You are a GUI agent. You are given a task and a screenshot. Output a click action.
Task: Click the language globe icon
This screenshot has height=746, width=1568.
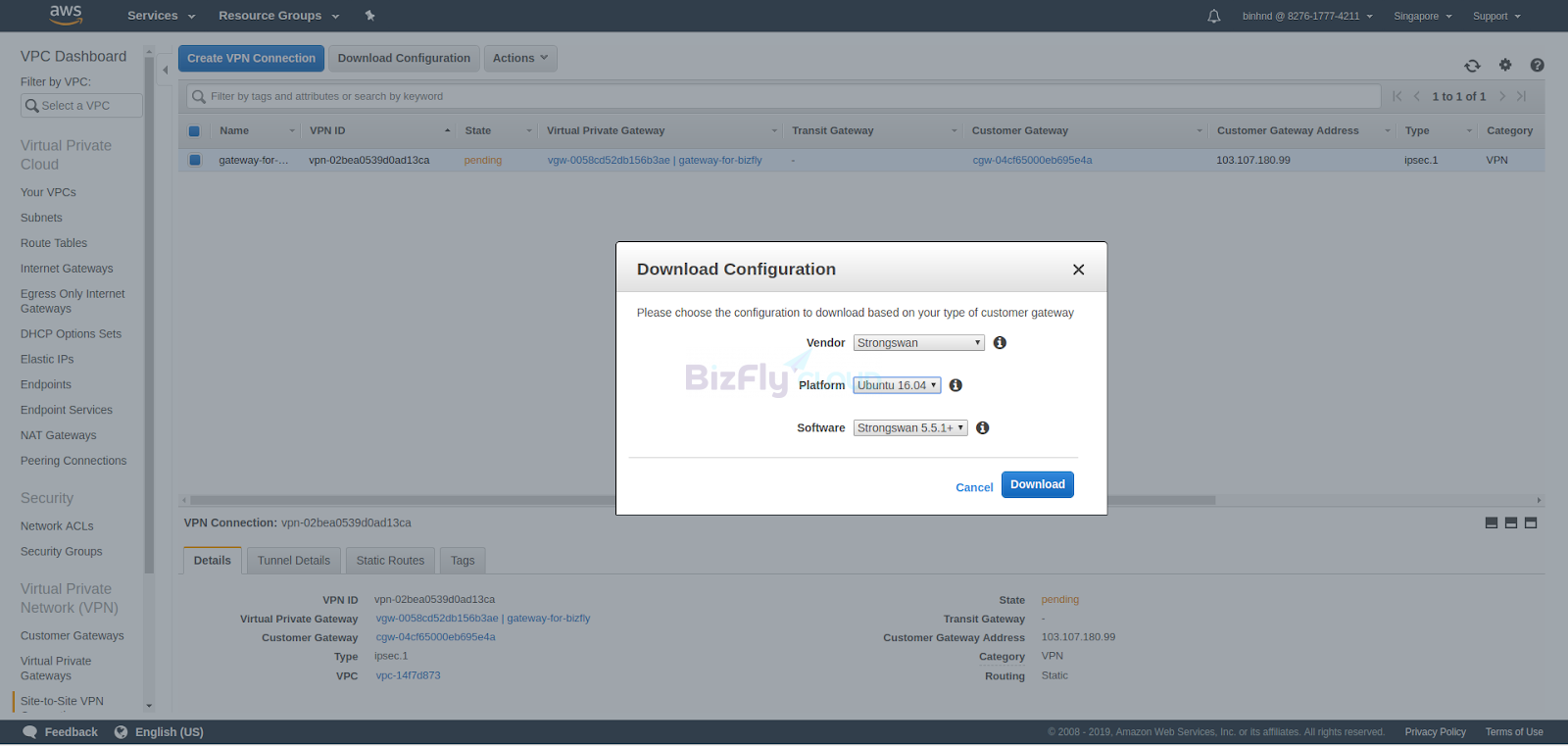[121, 732]
